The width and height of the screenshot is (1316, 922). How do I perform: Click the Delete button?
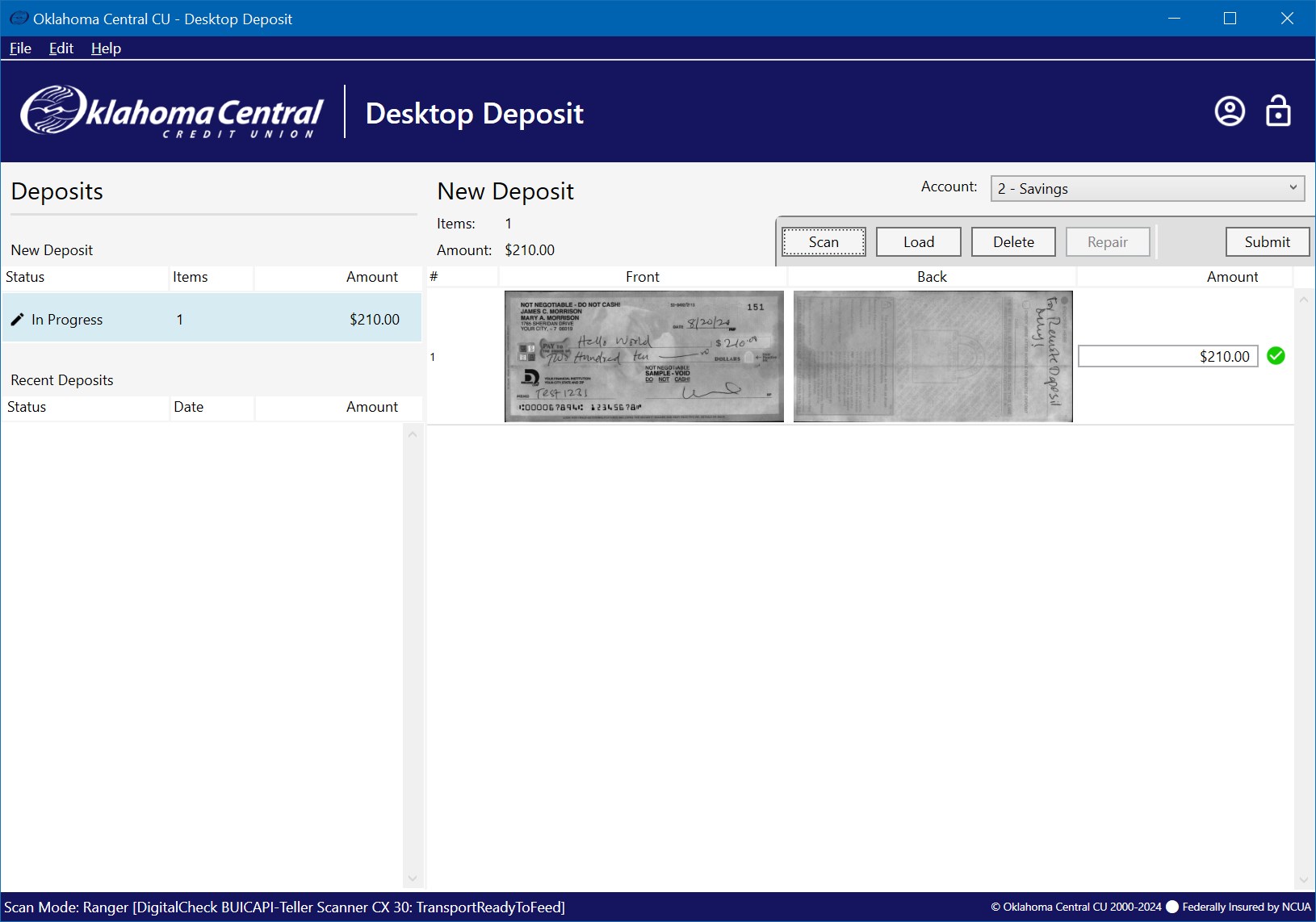click(x=1013, y=241)
